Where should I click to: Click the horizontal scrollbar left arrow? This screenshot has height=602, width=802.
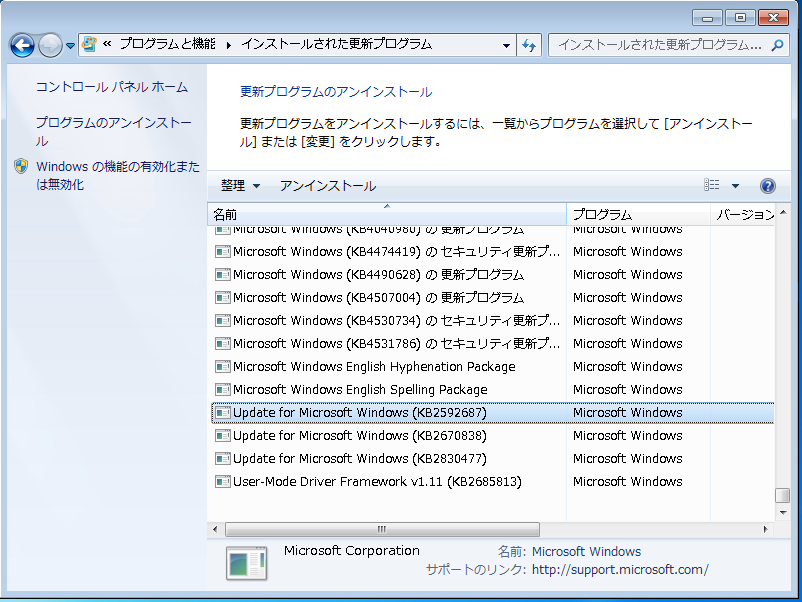click(x=215, y=529)
